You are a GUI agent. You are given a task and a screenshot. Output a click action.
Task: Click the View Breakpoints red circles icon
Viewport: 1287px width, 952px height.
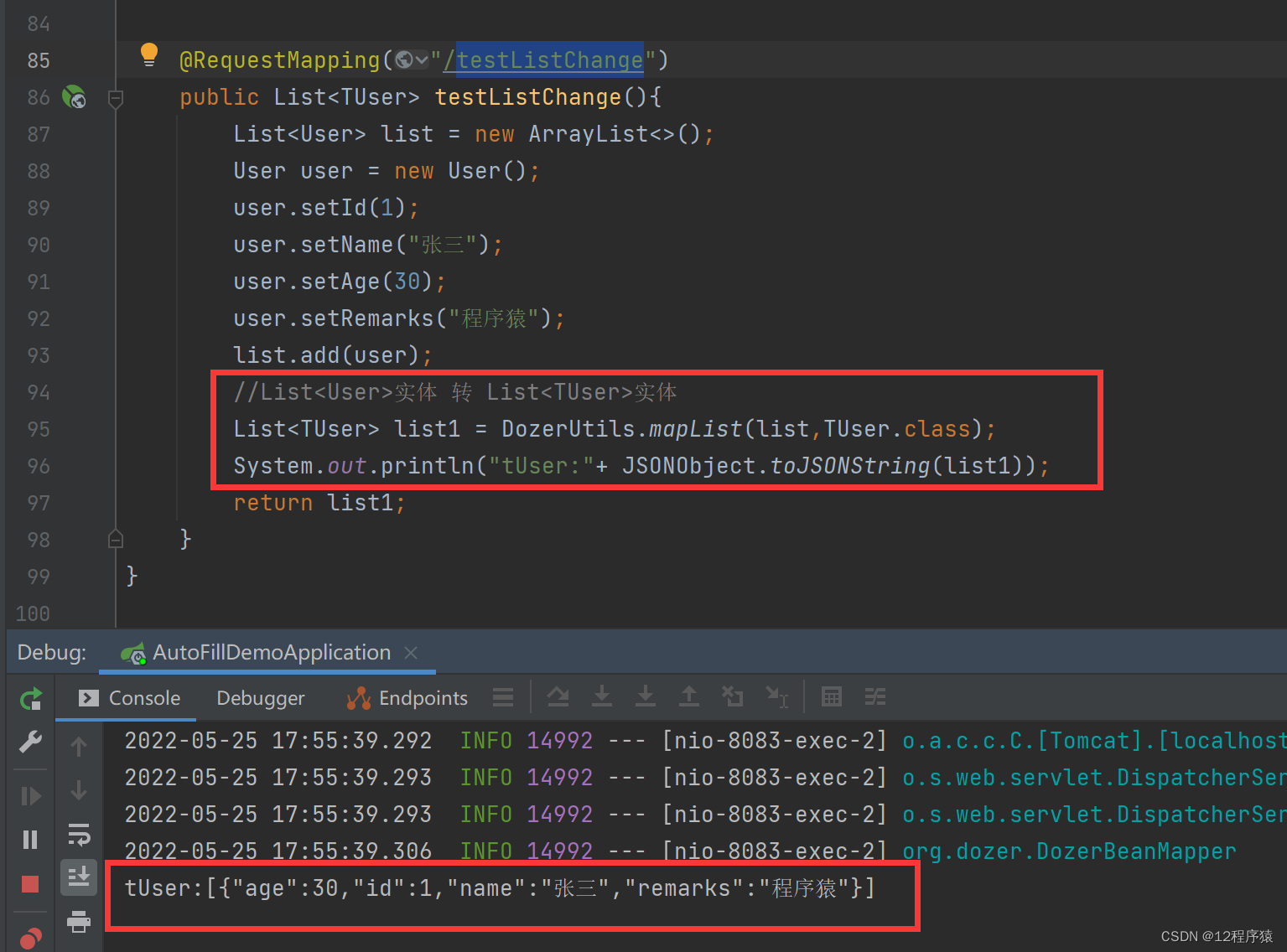tap(30, 937)
